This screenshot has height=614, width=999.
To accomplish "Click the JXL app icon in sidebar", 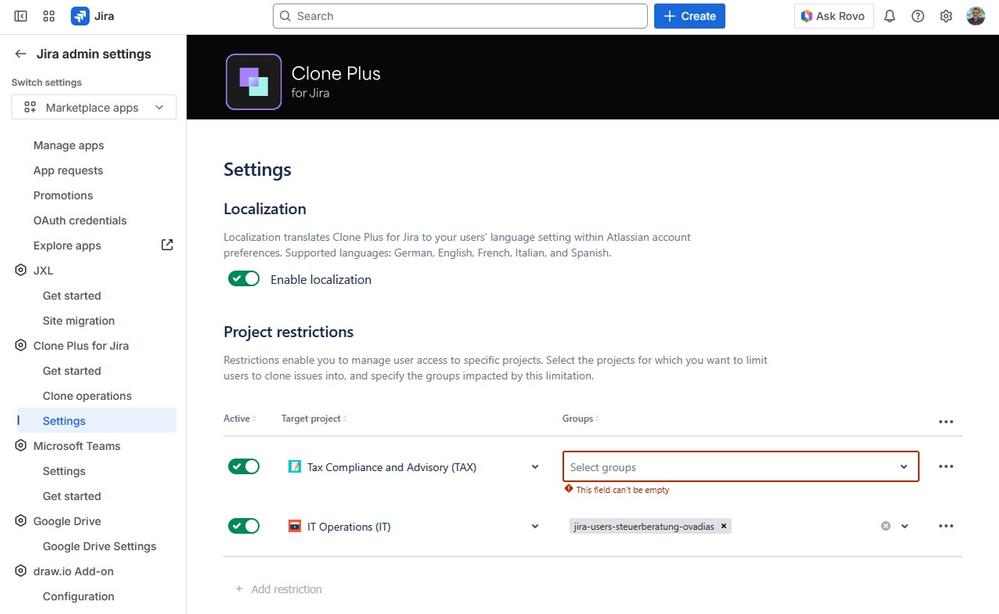I will pos(20,270).
